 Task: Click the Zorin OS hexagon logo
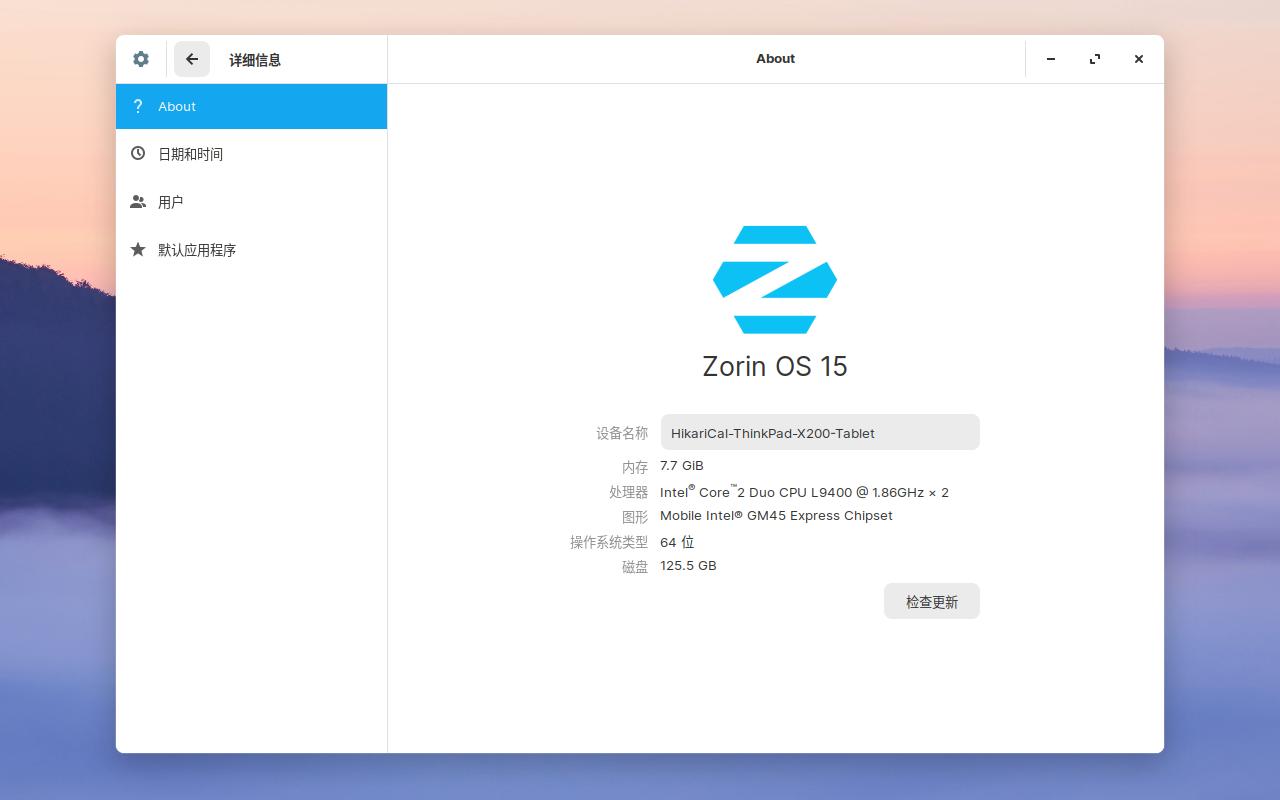(x=775, y=279)
